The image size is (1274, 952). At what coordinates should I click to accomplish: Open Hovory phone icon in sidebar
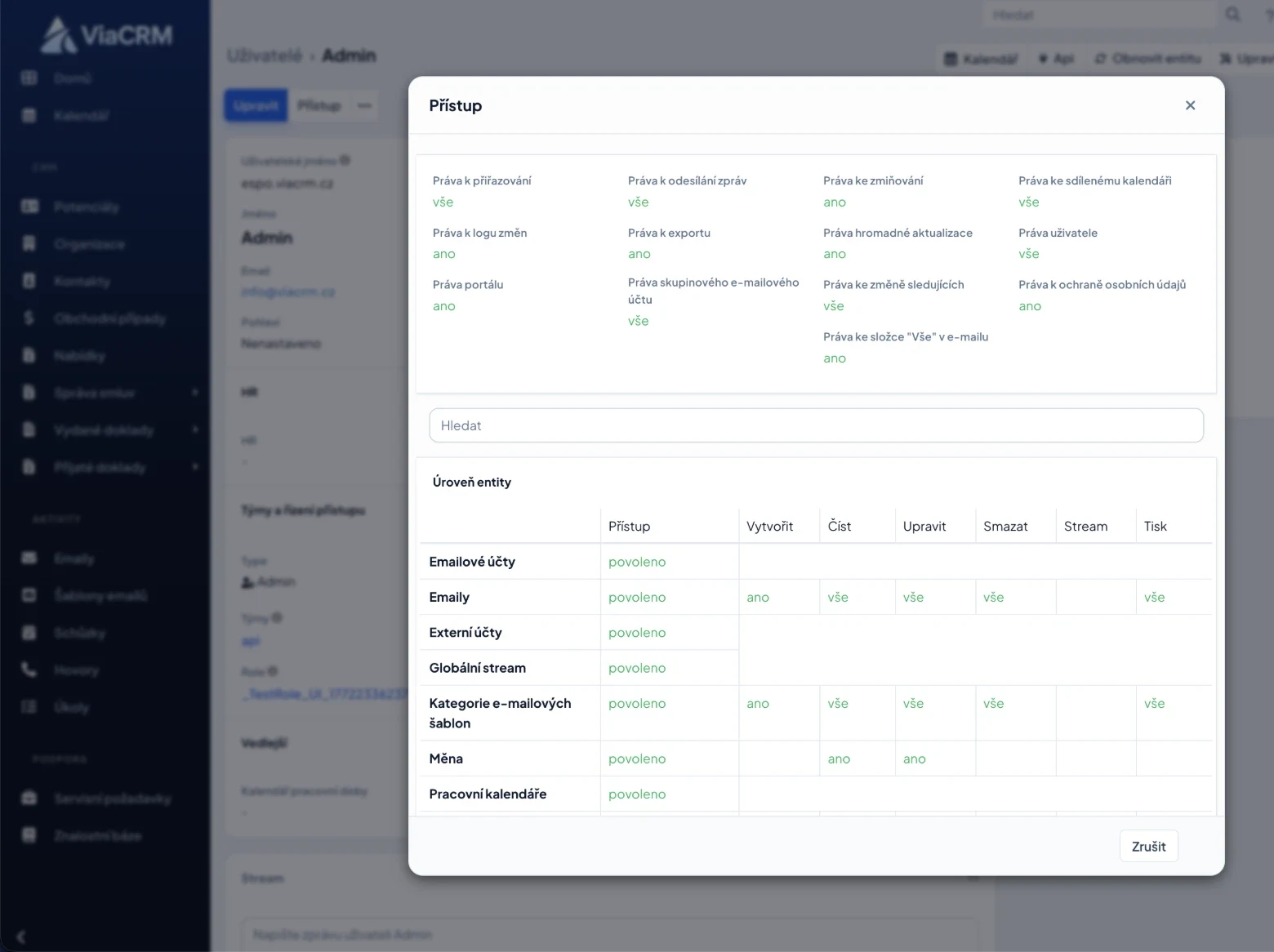(x=29, y=670)
